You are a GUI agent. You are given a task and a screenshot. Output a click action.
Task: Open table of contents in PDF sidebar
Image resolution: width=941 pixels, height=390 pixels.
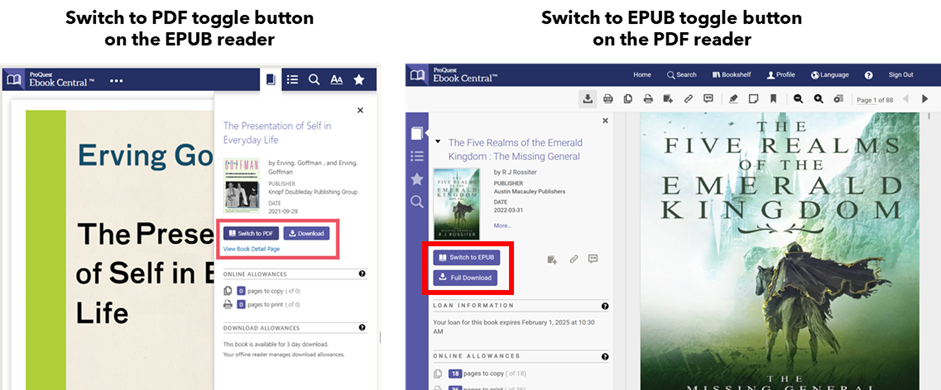coord(416,156)
